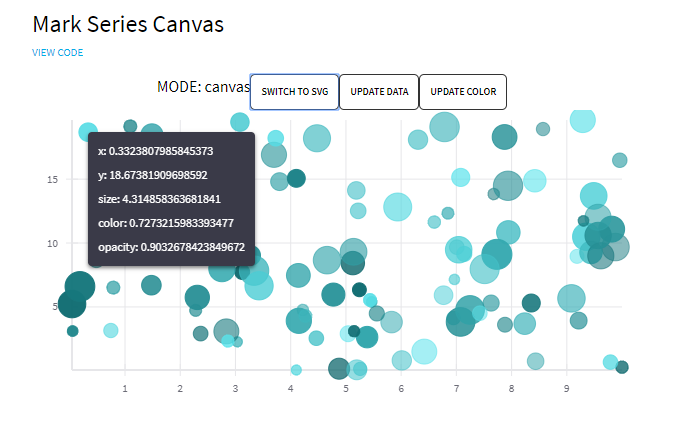
Task: Click y-axis tick label 10
Action: (x=52, y=243)
